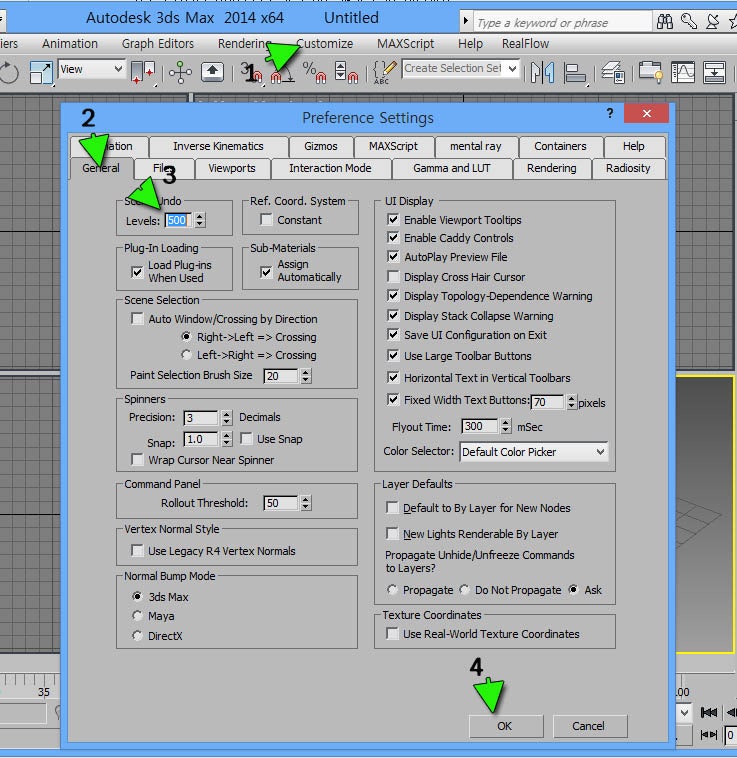The image size is (737, 758).
Task: Click the Select and Scale tool
Action: pos(41,72)
